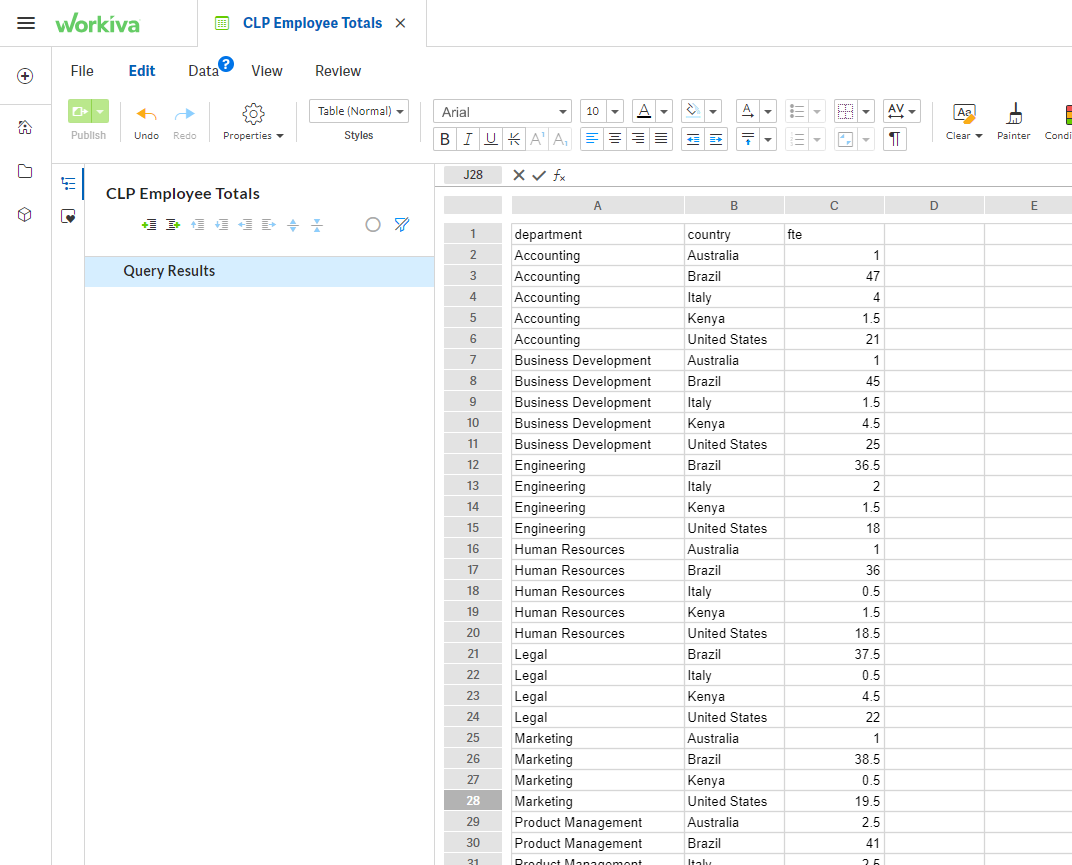
Task: Toggle bold formatting
Action: pyautogui.click(x=445, y=139)
